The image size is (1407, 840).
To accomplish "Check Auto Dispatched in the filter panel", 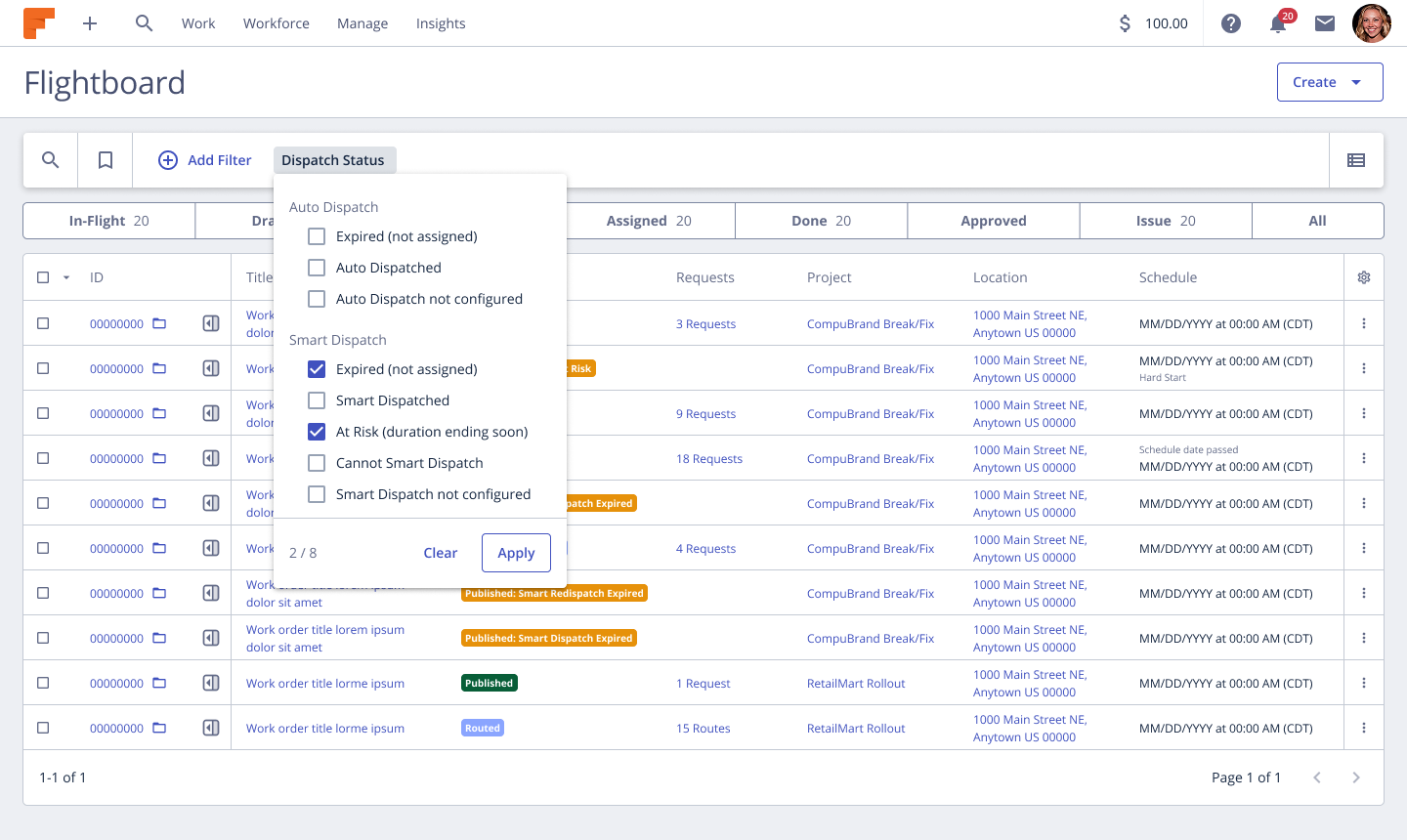I will click(x=317, y=268).
